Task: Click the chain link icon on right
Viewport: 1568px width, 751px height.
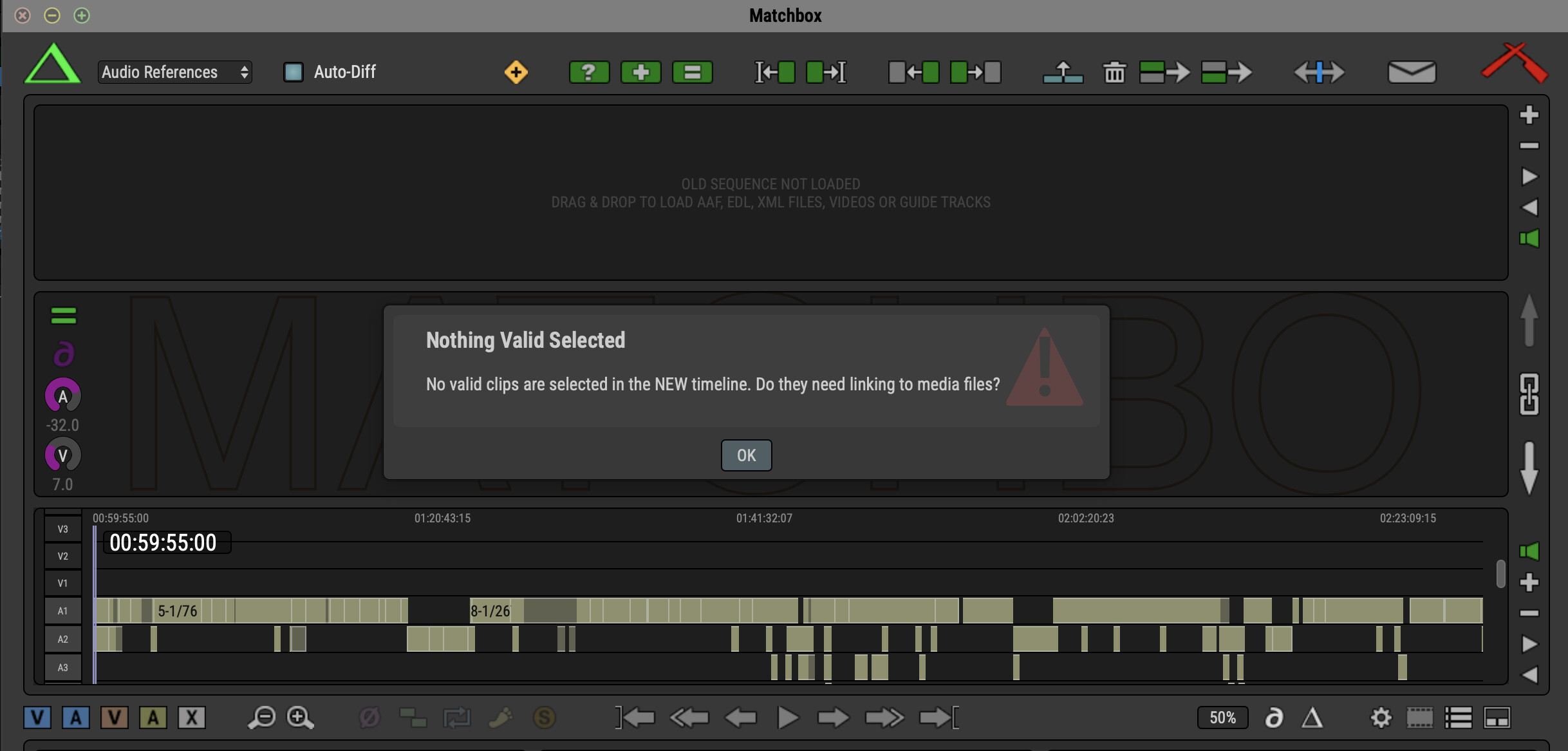Action: [1529, 394]
